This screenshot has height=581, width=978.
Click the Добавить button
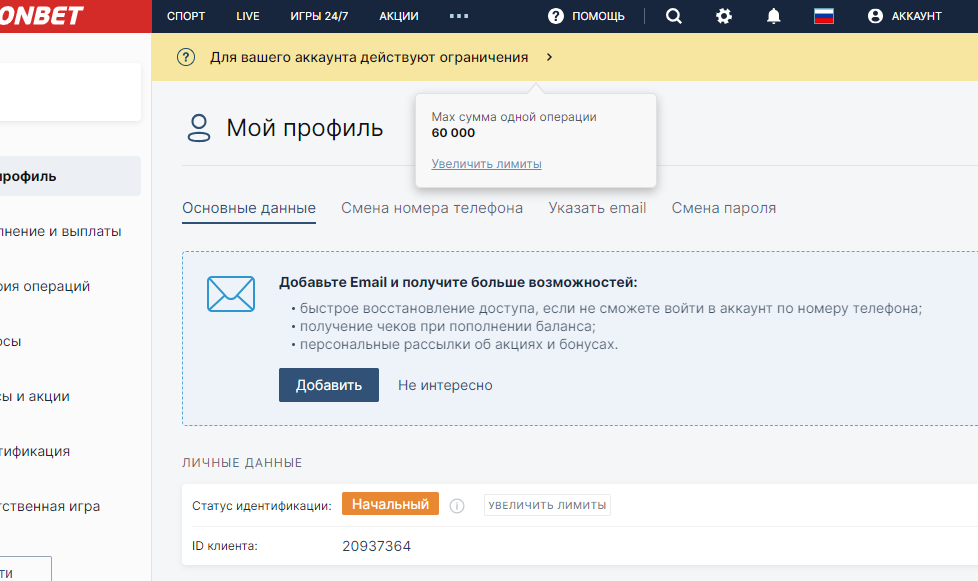tap(329, 385)
